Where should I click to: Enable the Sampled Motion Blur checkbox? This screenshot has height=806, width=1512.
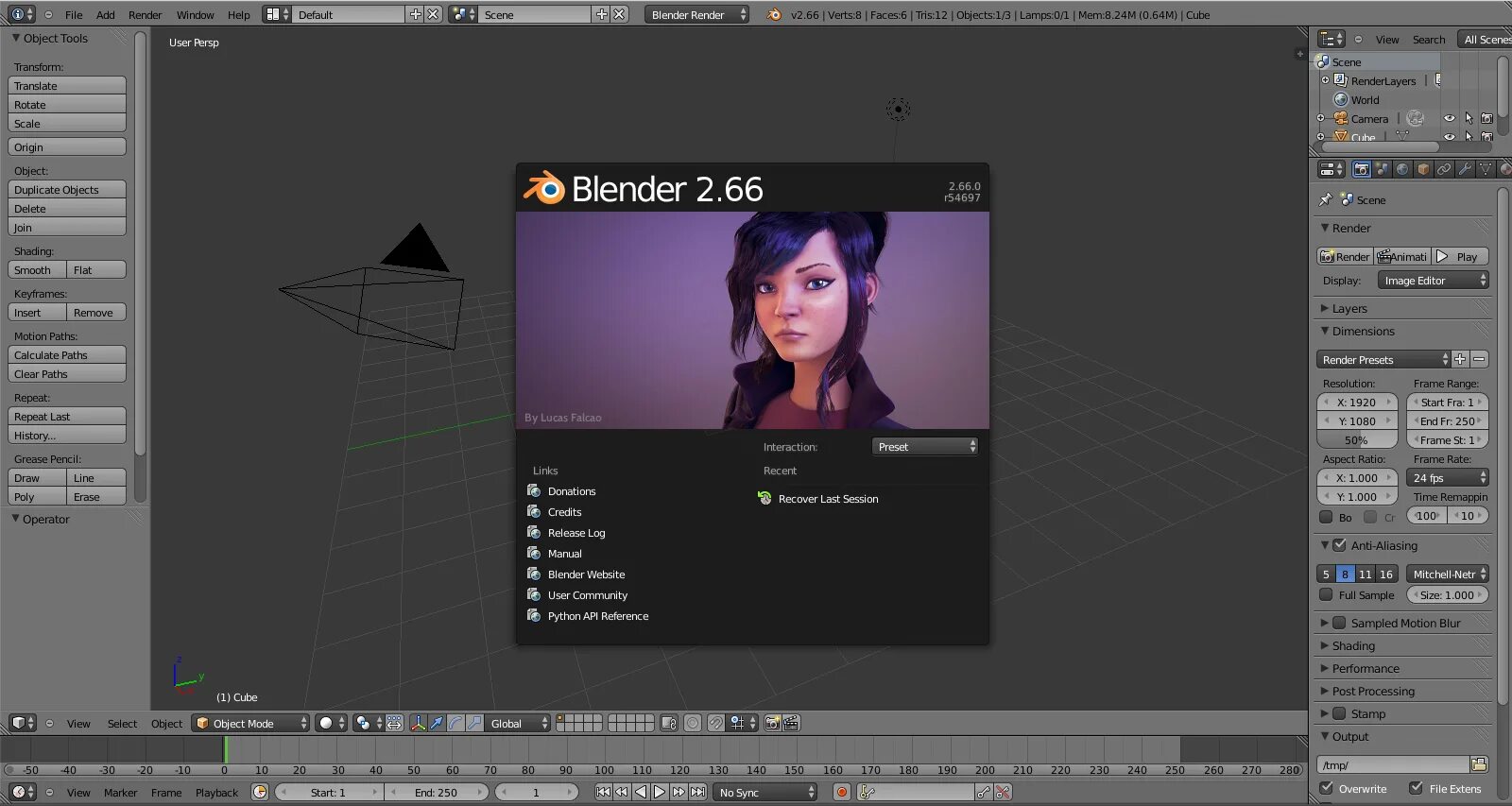click(1339, 623)
